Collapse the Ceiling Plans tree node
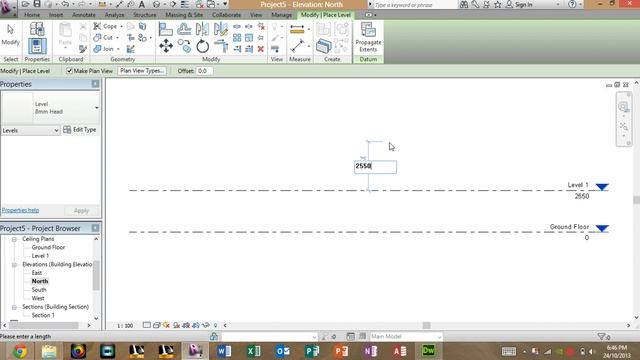This screenshot has height=360, width=640. click(x=14, y=239)
